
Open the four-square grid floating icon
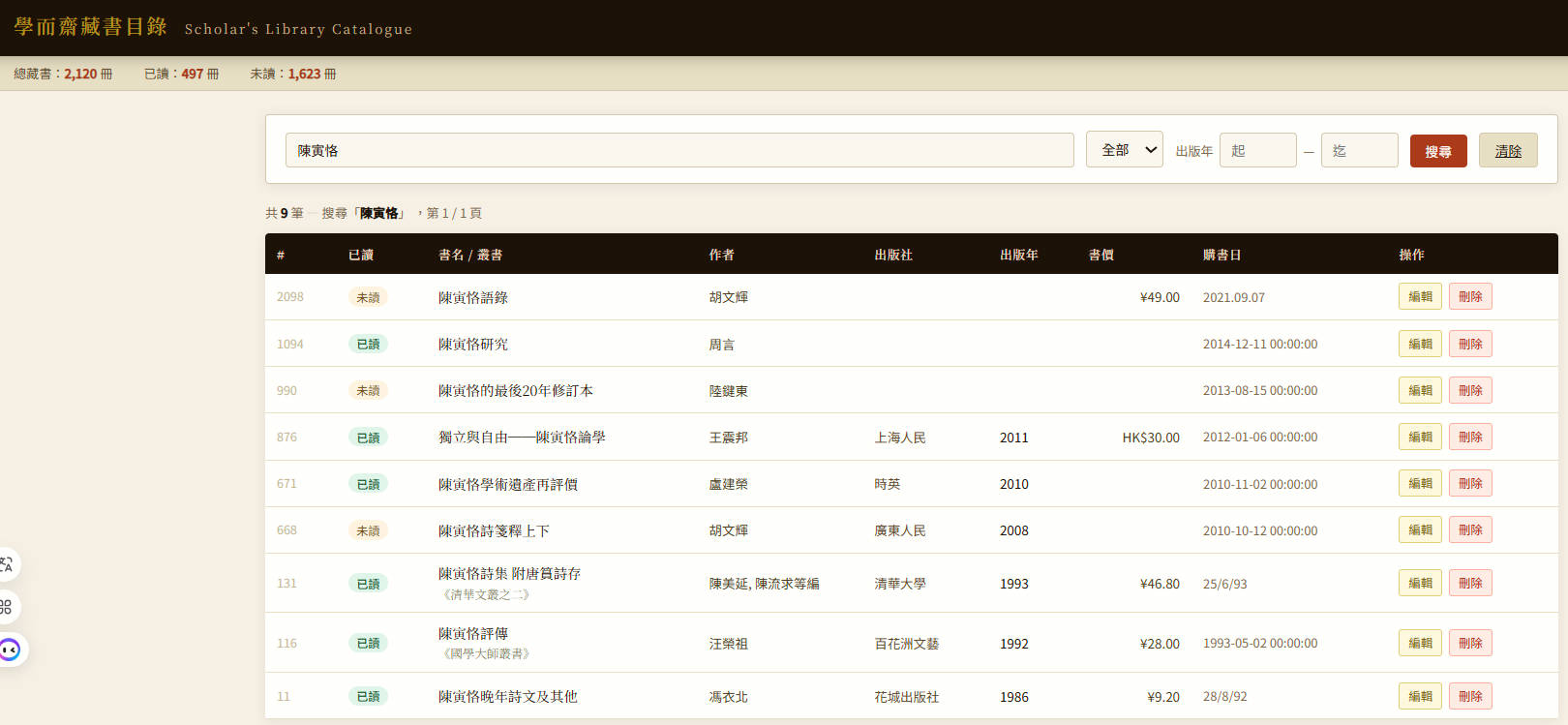coord(7,607)
